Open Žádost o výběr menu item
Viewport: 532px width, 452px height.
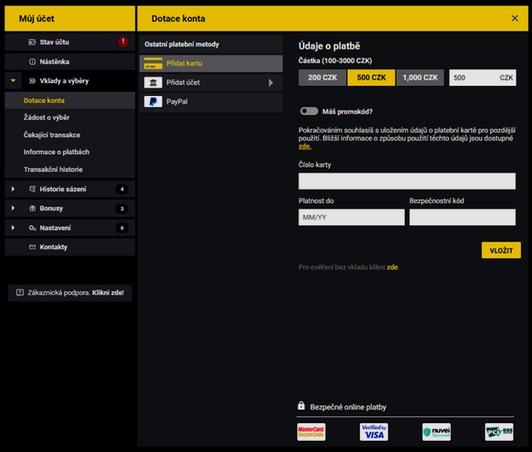point(46,117)
